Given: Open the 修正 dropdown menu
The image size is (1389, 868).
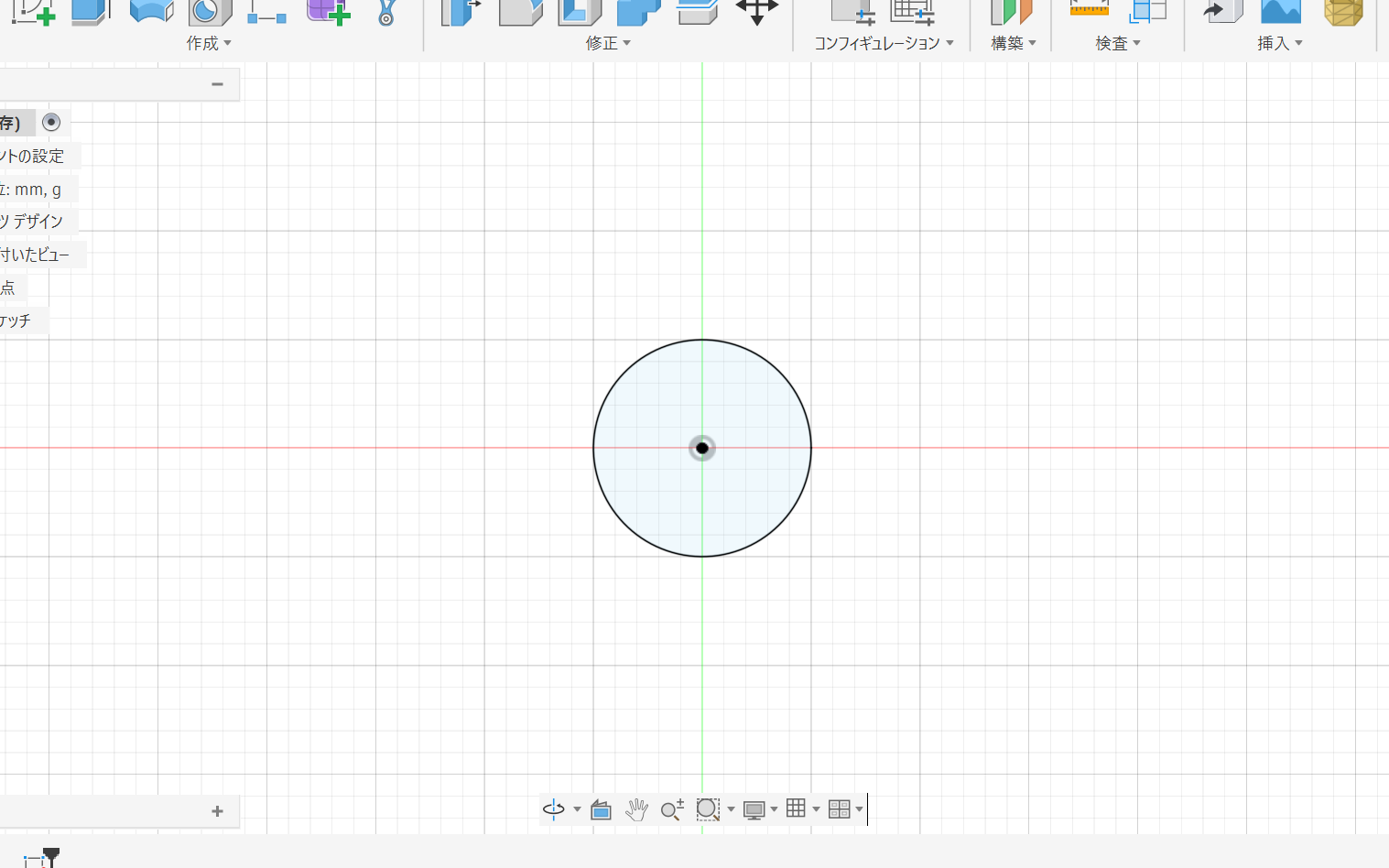Looking at the screenshot, I should [x=608, y=43].
